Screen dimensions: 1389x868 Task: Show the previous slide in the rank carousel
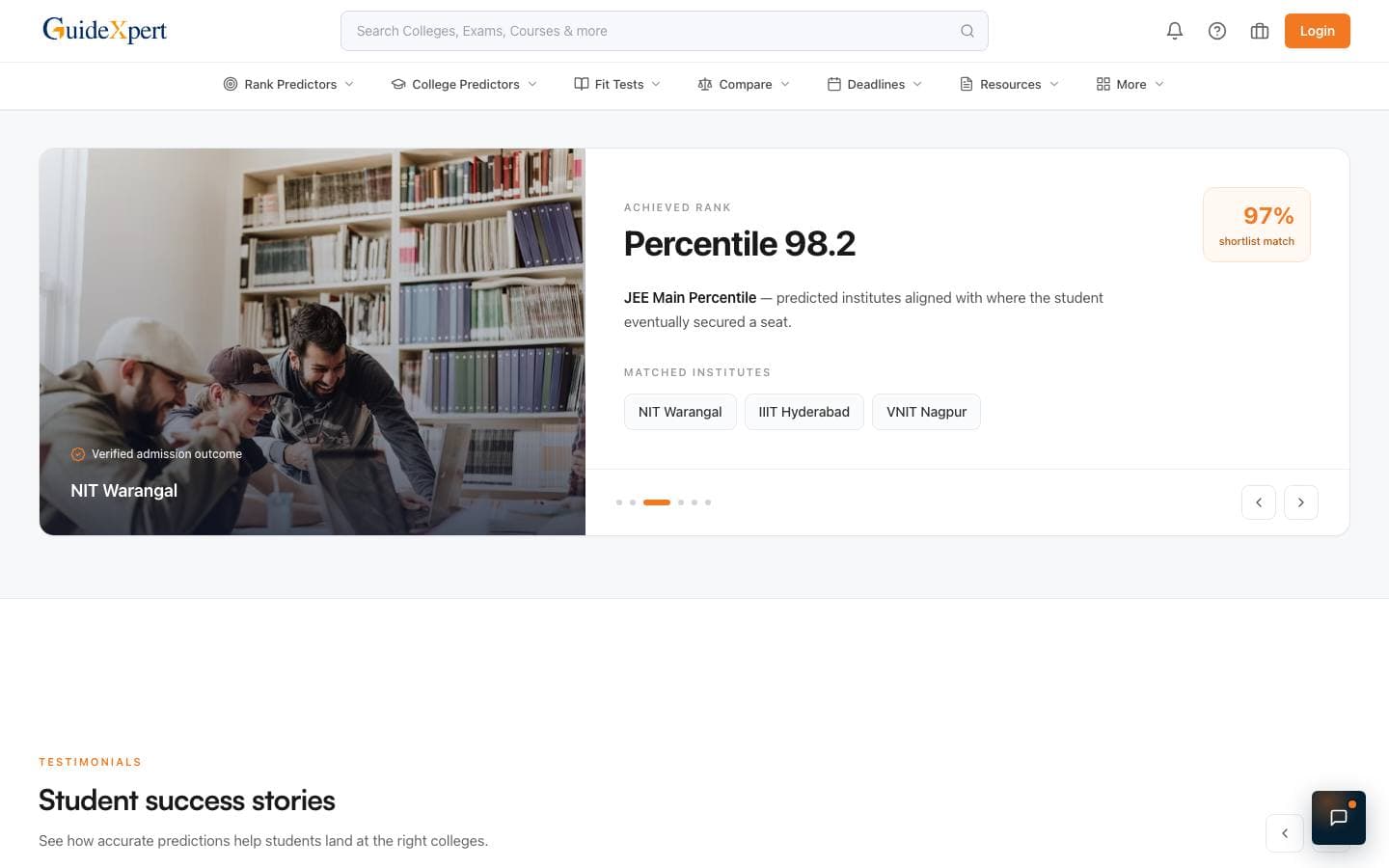pos(1259,502)
